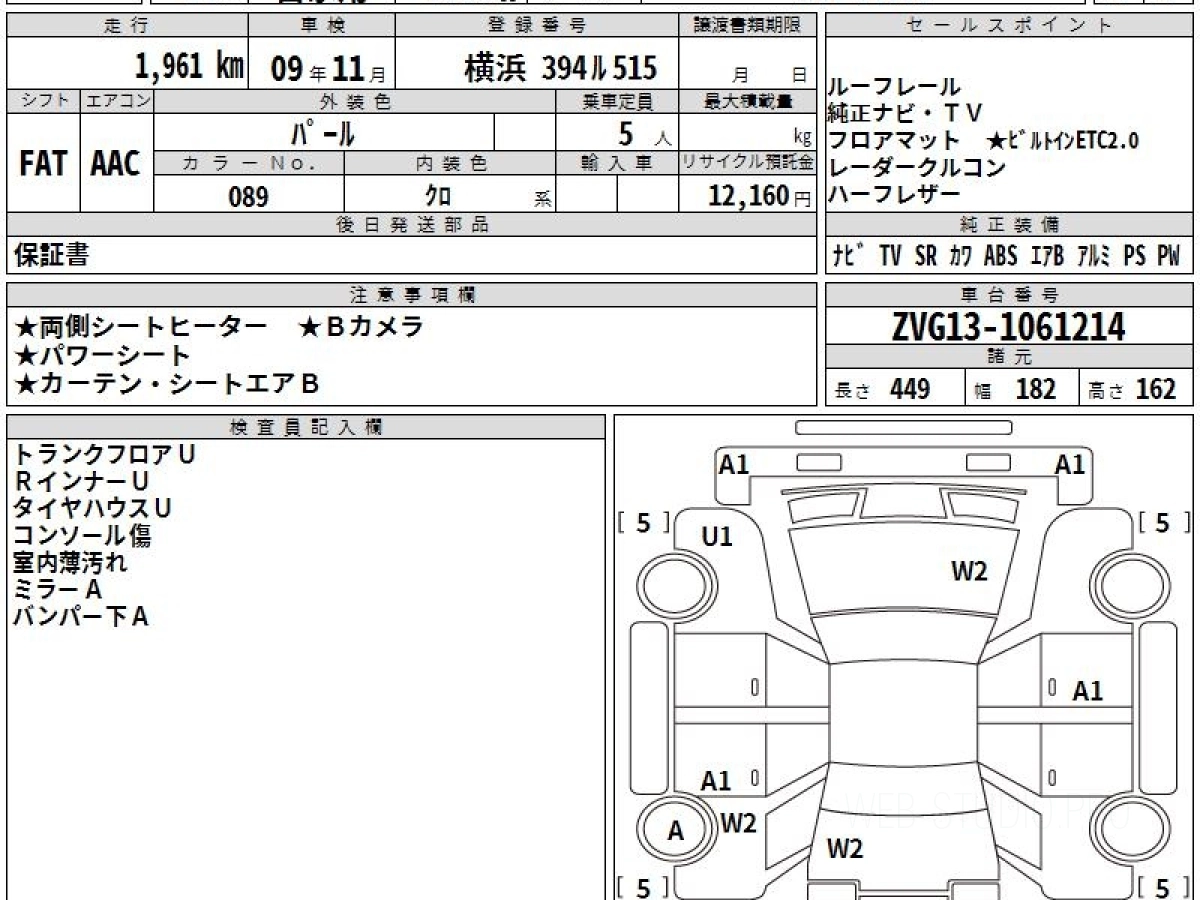Viewport: 1200px width, 900px height.
Task: Select the "W2" mark on the windshield
Action: point(969,571)
